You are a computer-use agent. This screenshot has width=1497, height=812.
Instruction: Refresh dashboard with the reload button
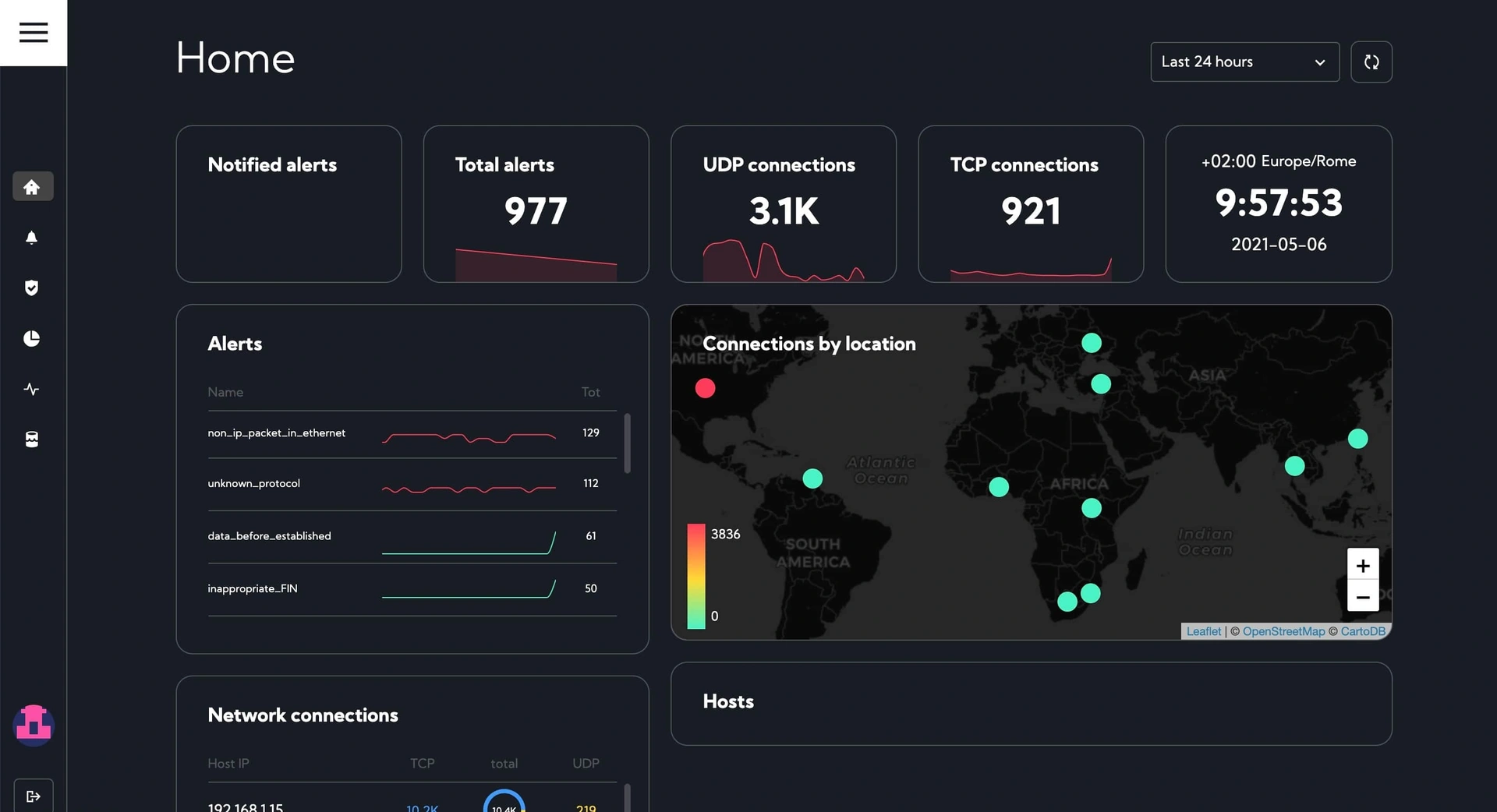(1371, 62)
